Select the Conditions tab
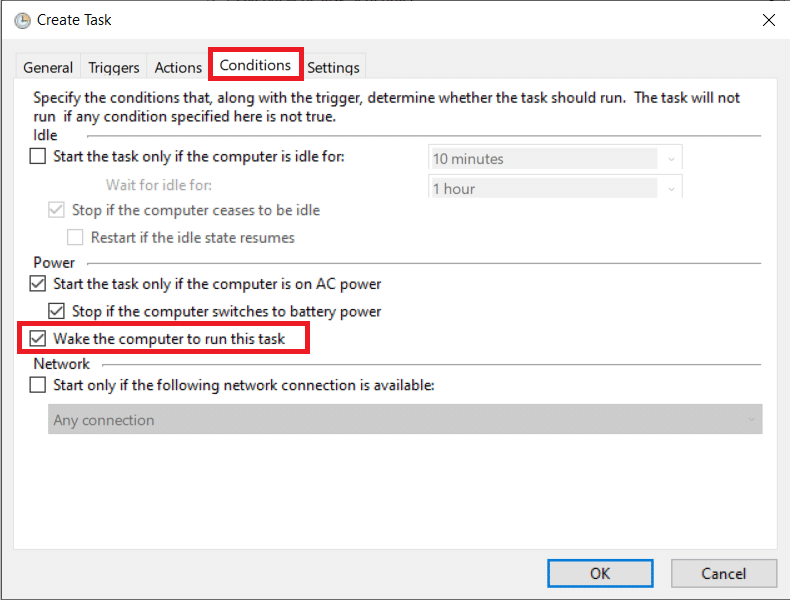 [255, 65]
